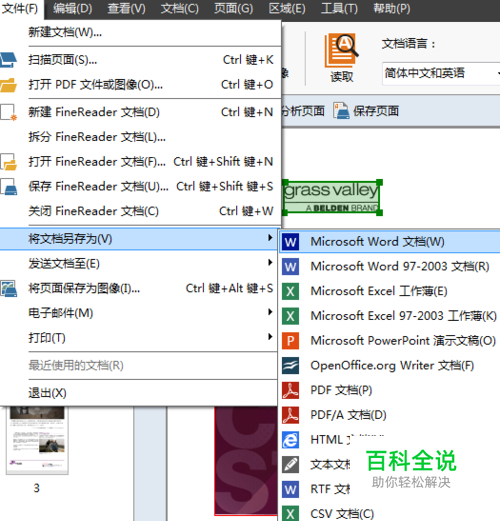Image resolution: width=500 pixels, height=521 pixels.
Task: Choose 新建文档(W)... menu entry
Action: click(x=140, y=33)
